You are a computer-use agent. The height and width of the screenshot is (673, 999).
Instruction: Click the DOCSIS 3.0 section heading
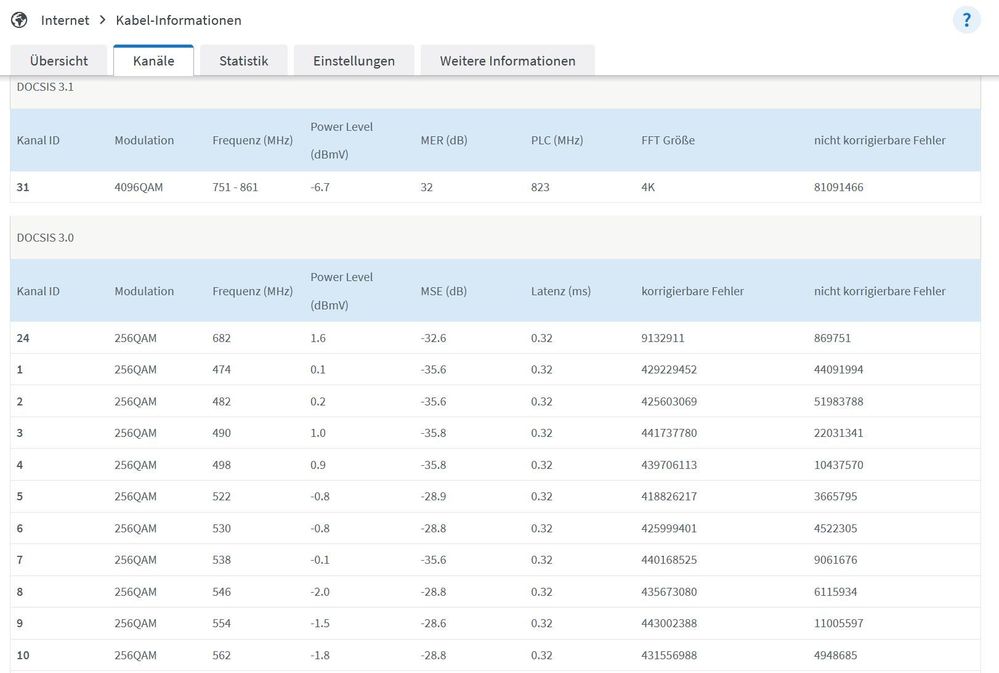coord(45,238)
